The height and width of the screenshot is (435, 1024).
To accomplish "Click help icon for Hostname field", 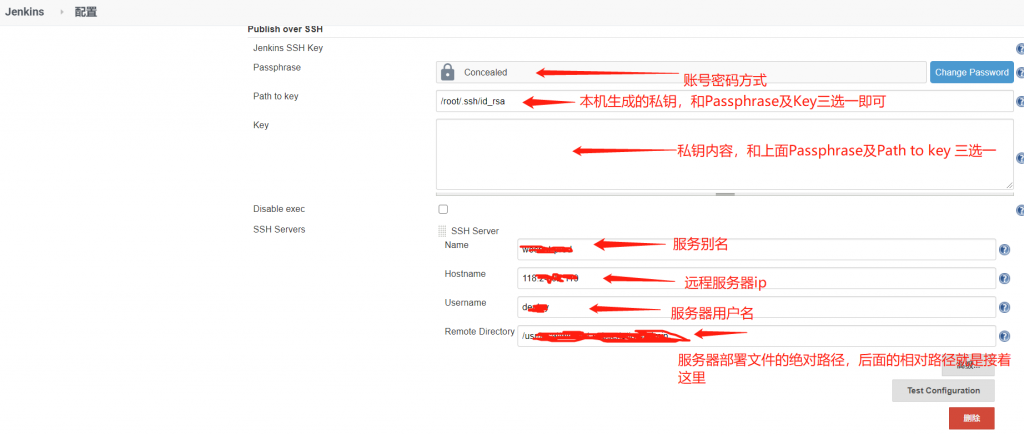I will 1004,279.
